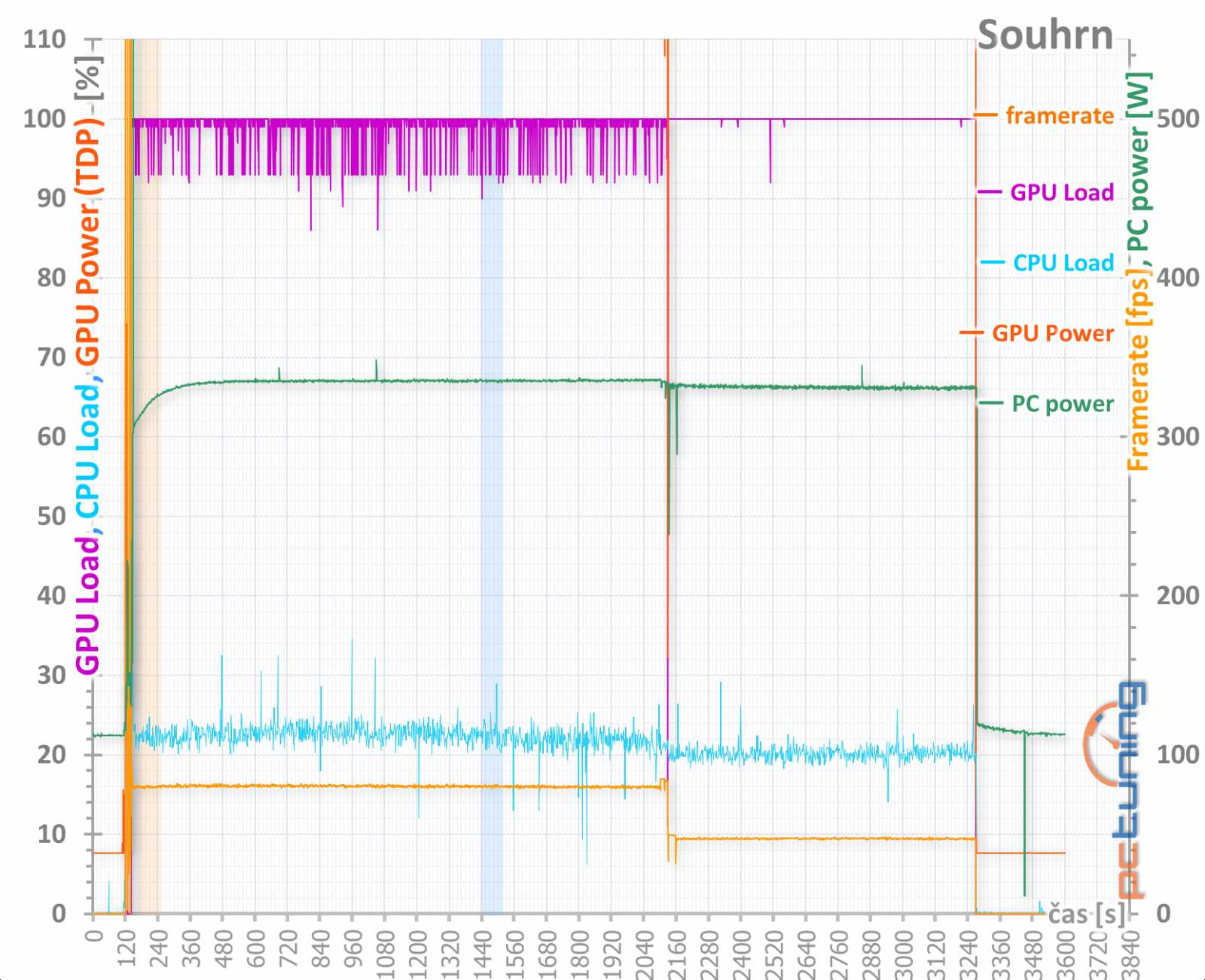Click the right axis value 300
Screen dimensions: 1205x980
(x=1177, y=436)
